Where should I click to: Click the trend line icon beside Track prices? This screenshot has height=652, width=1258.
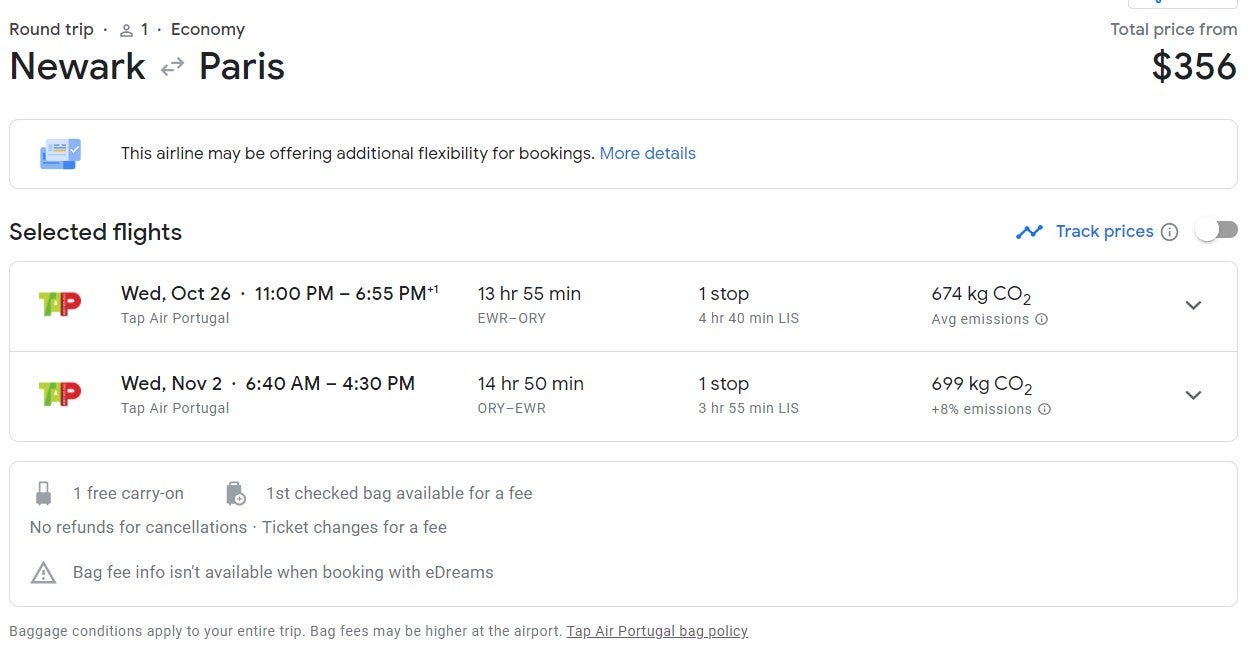click(x=1029, y=232)
